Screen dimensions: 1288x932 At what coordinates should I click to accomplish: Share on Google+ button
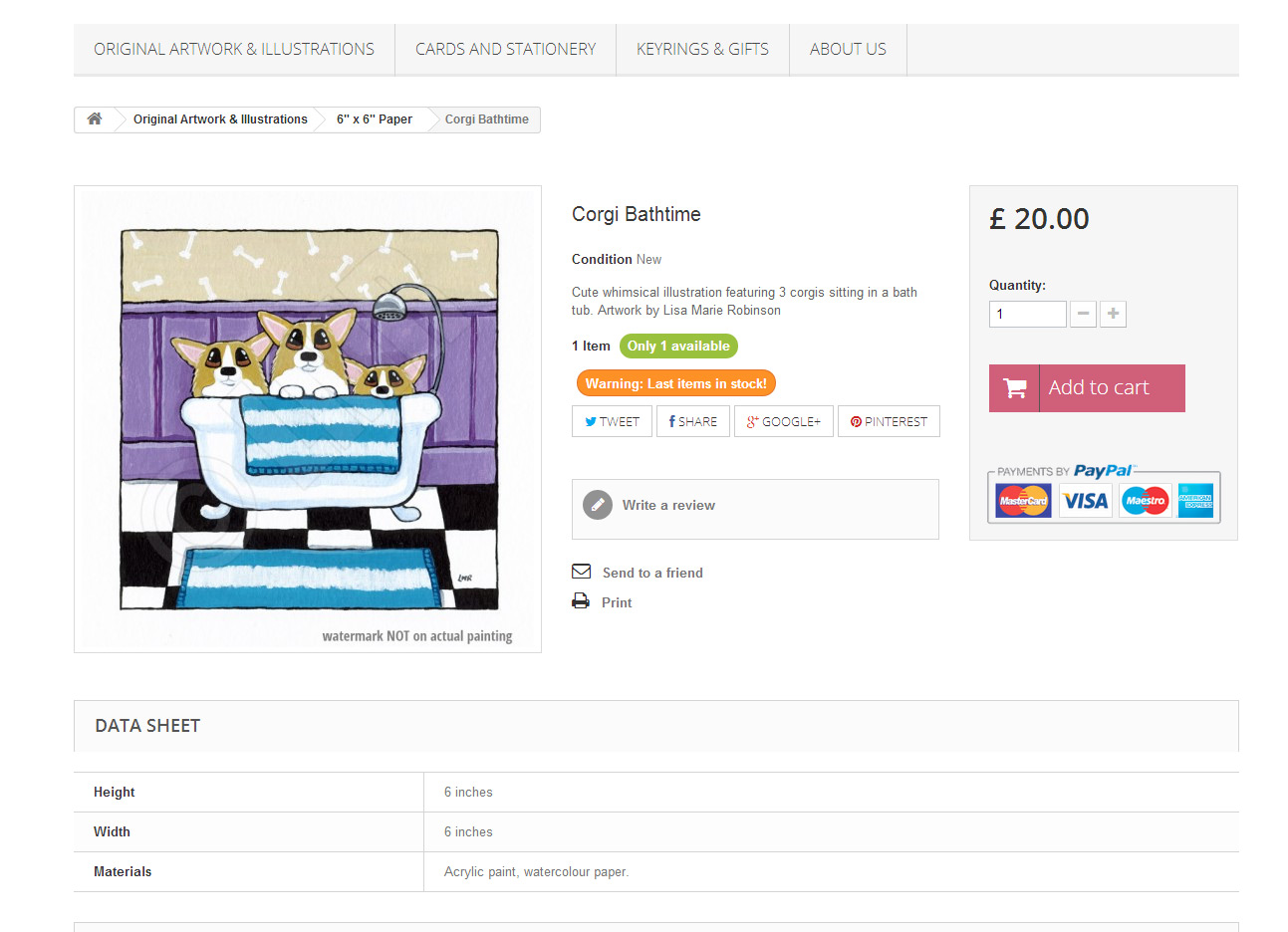click(x=784, y=421)
